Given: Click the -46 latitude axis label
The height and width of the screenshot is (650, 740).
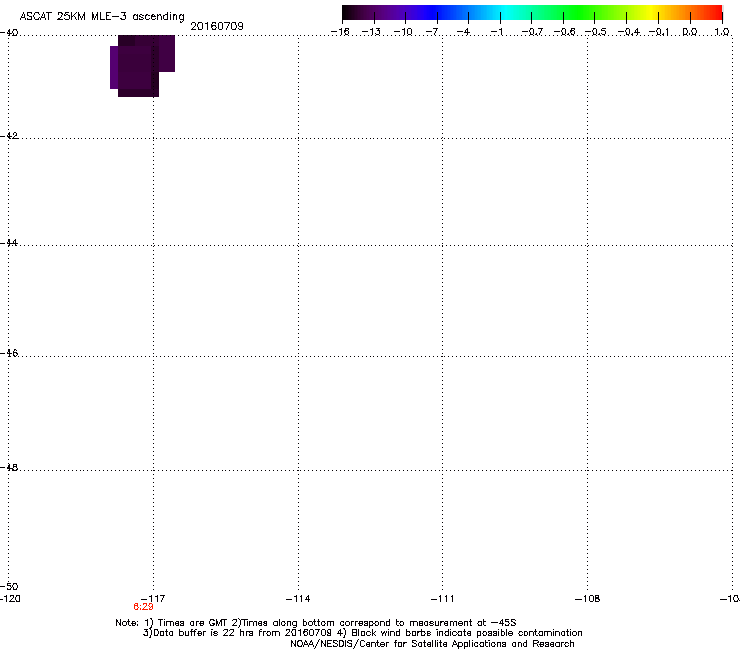Looking at the screenshot, I should click(9, 353).
